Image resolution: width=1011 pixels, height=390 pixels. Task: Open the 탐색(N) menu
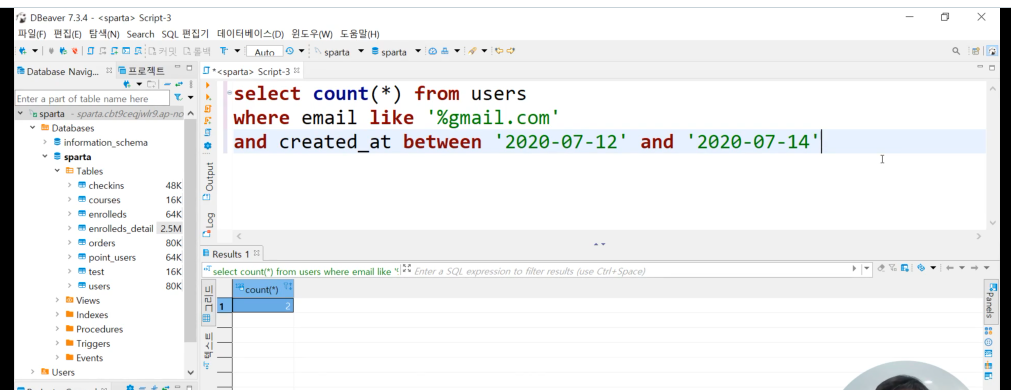point(104,34)
